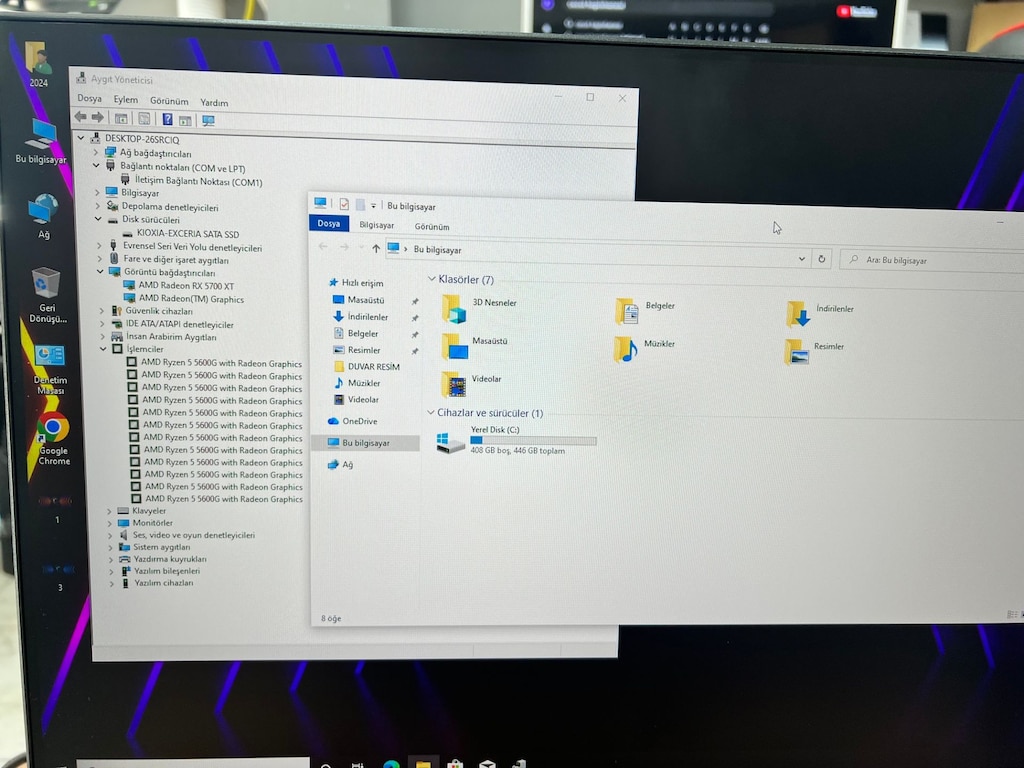
Task: Click the Ara: Bu bilgisayar search box
Action: (934, 261)
